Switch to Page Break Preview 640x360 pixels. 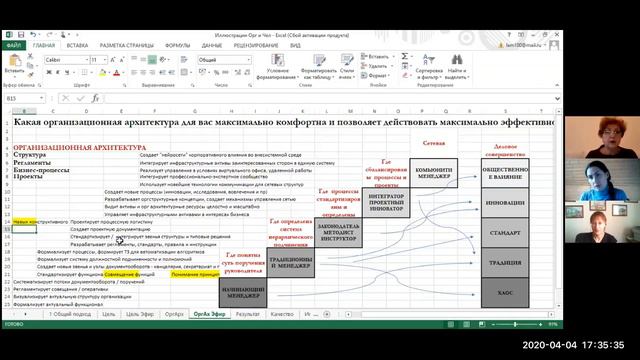click(x=482, y=324)
